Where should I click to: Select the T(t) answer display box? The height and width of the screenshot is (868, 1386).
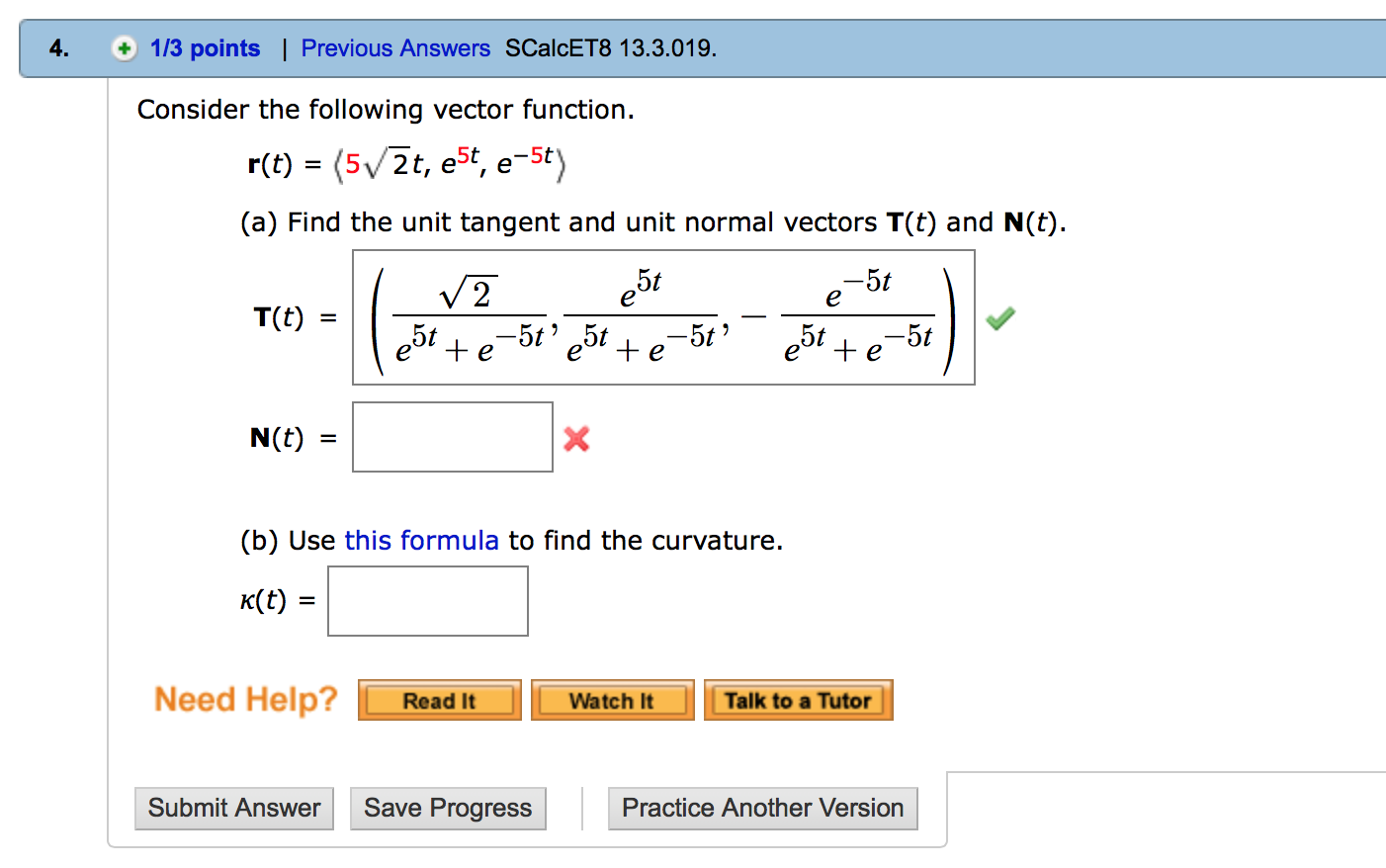pos(663,317)
